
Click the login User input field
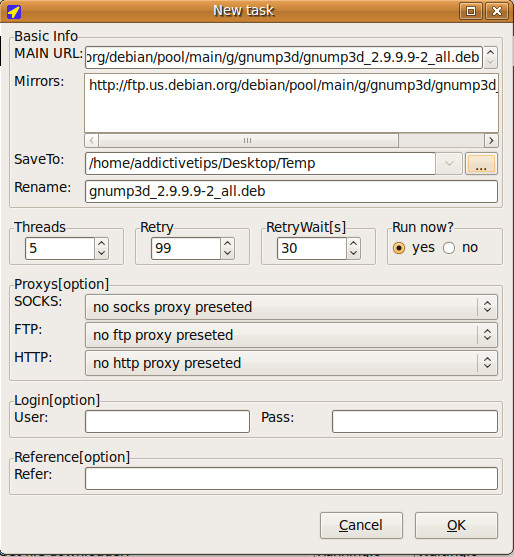pos(167,421)
